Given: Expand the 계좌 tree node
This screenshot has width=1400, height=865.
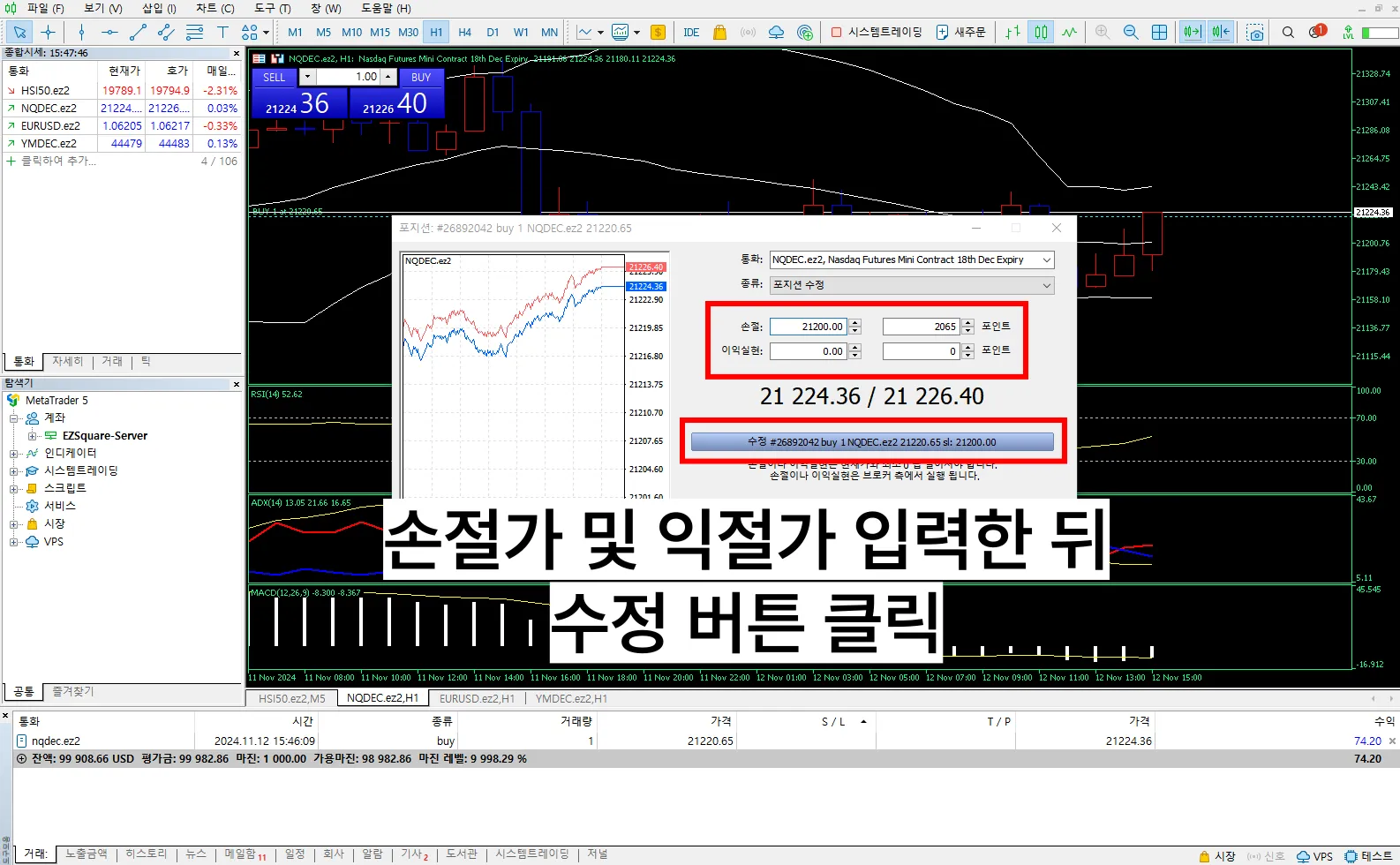Looking at the screenshot, I should tap(14, 418).
